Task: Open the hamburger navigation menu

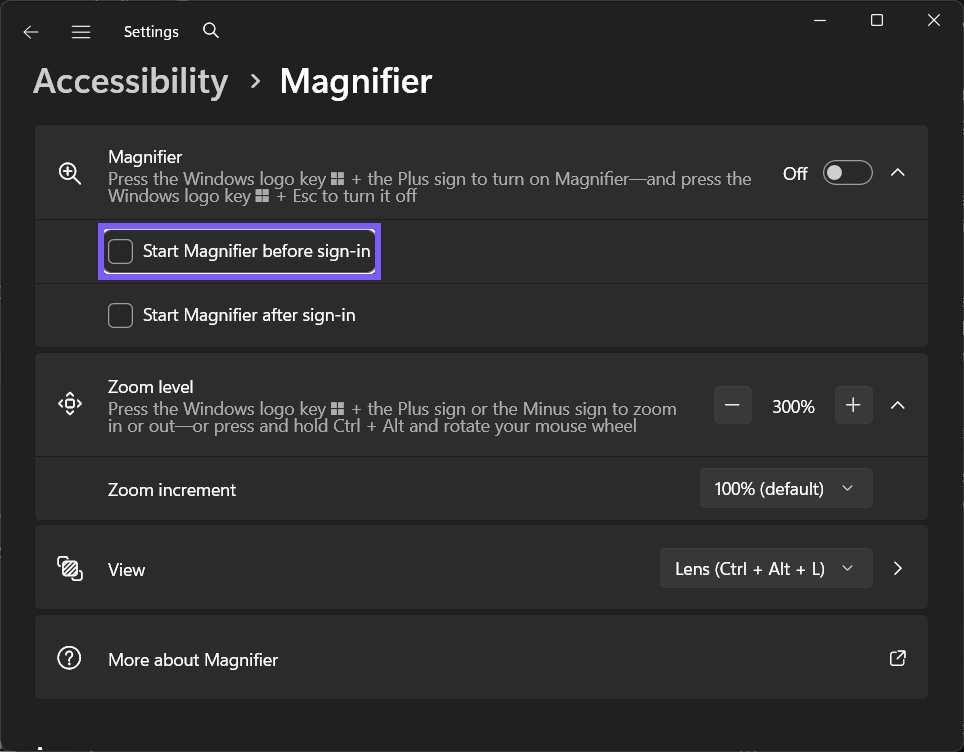Action: 81,32
